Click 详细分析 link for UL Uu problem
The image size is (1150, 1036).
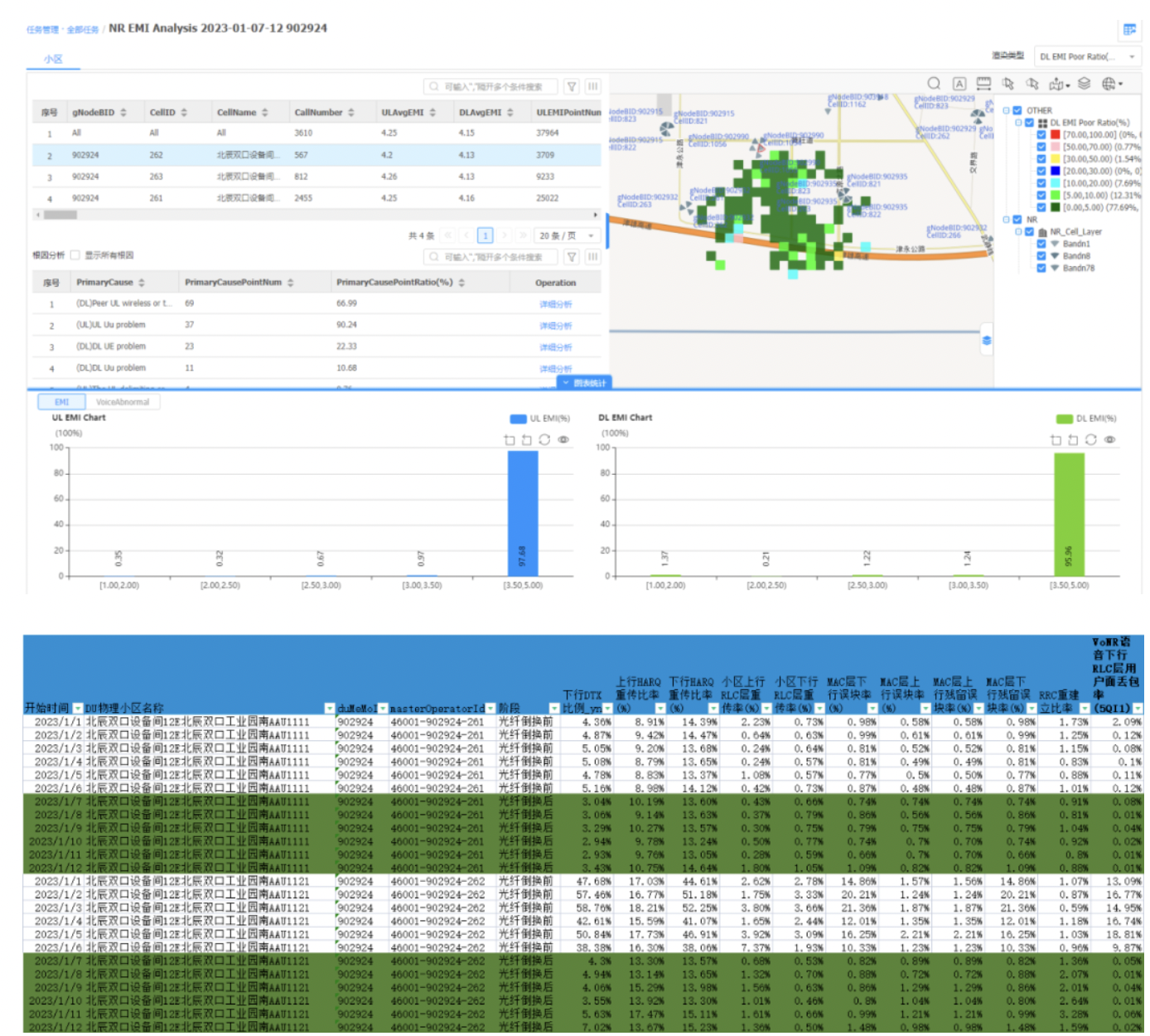coord(555,326)
